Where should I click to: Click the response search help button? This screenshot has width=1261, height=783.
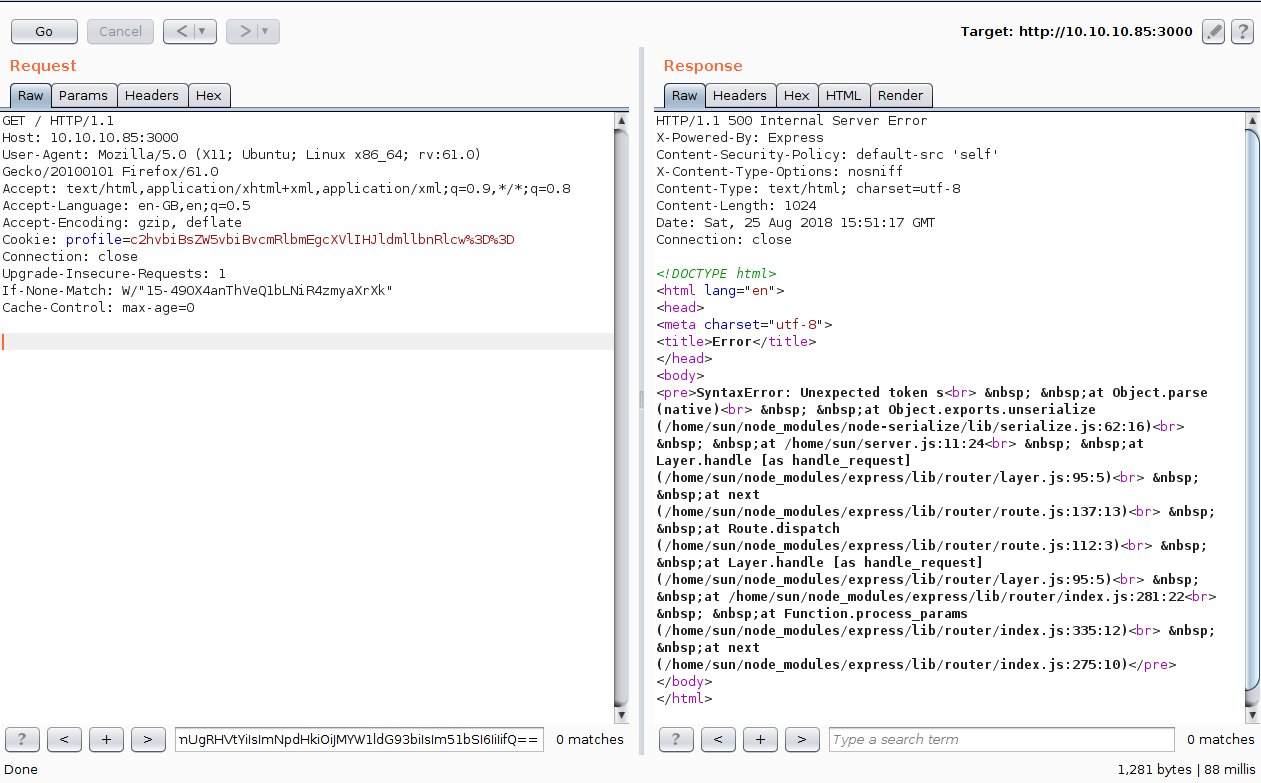pos(676,739)
